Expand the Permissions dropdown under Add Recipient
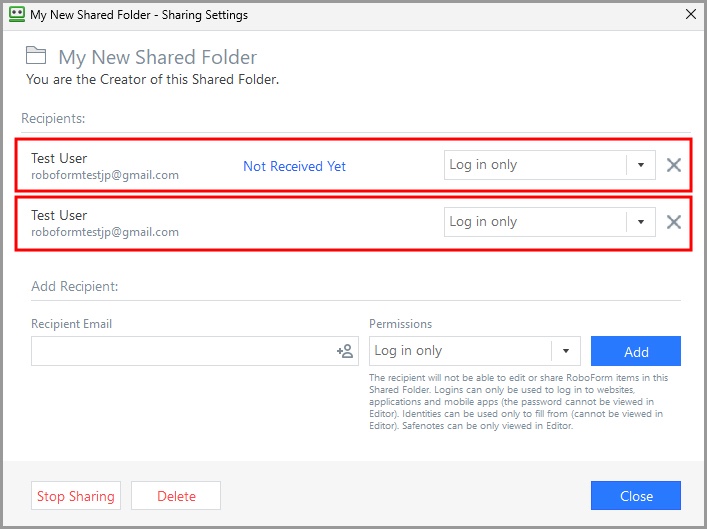The image size is (707, 529). click(565, 350)
